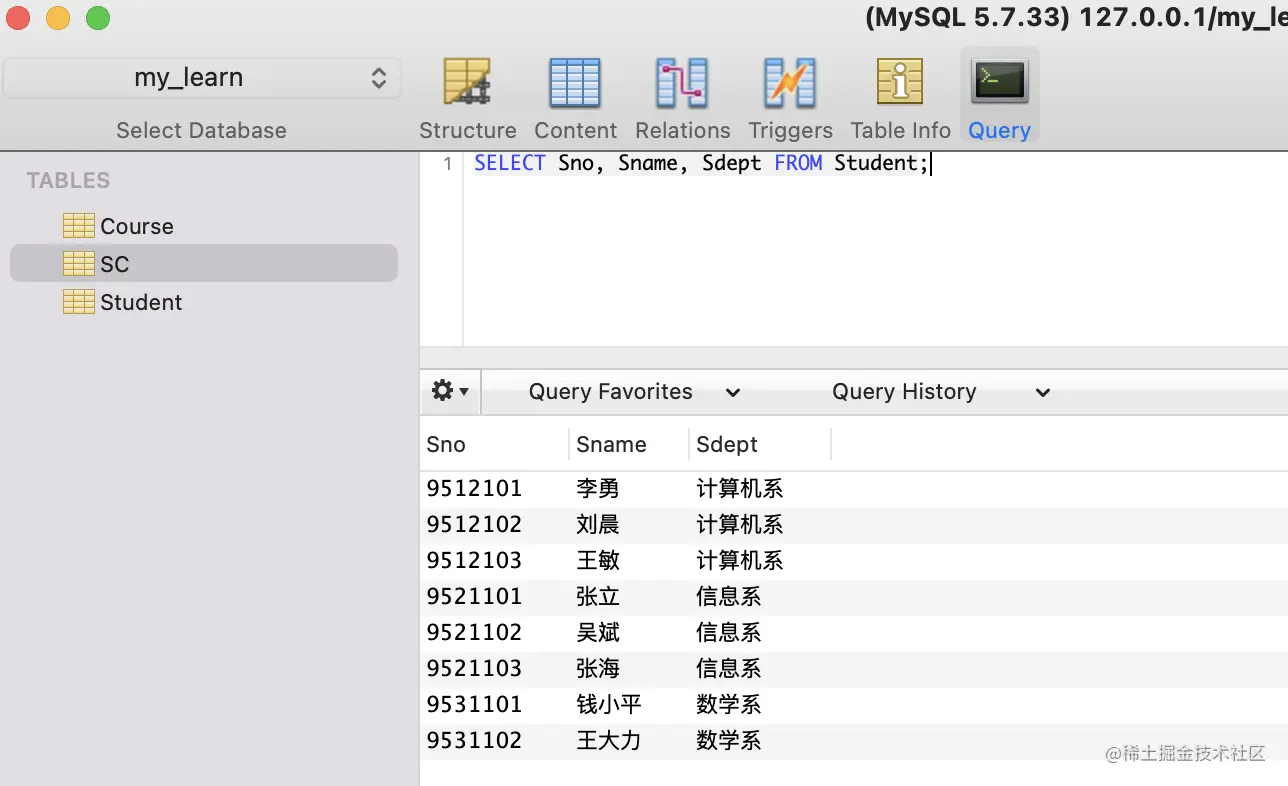The height and width of the screenshot is (786, 1288).
Task: Select the name cell 王敏
Action: click(x=598, y=561)
